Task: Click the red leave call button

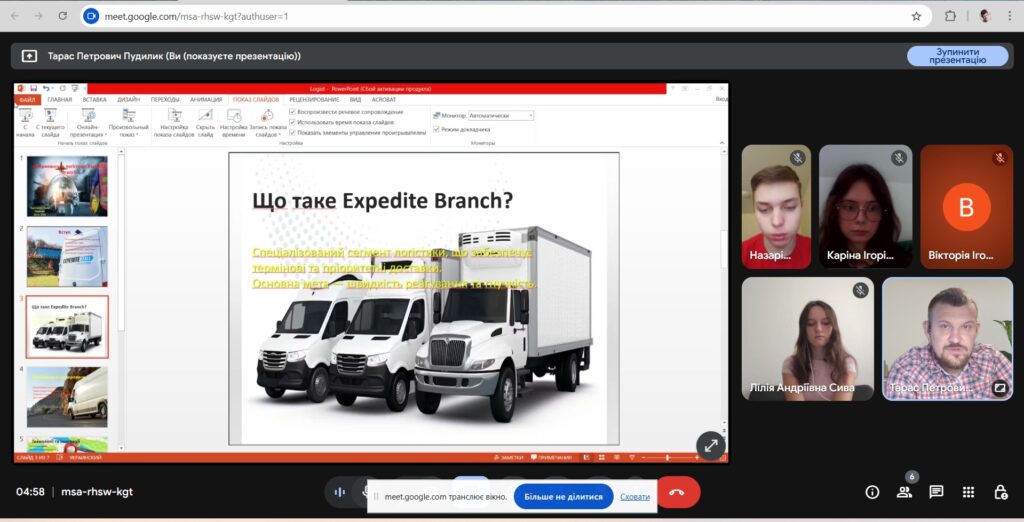Action: [677, 492]
